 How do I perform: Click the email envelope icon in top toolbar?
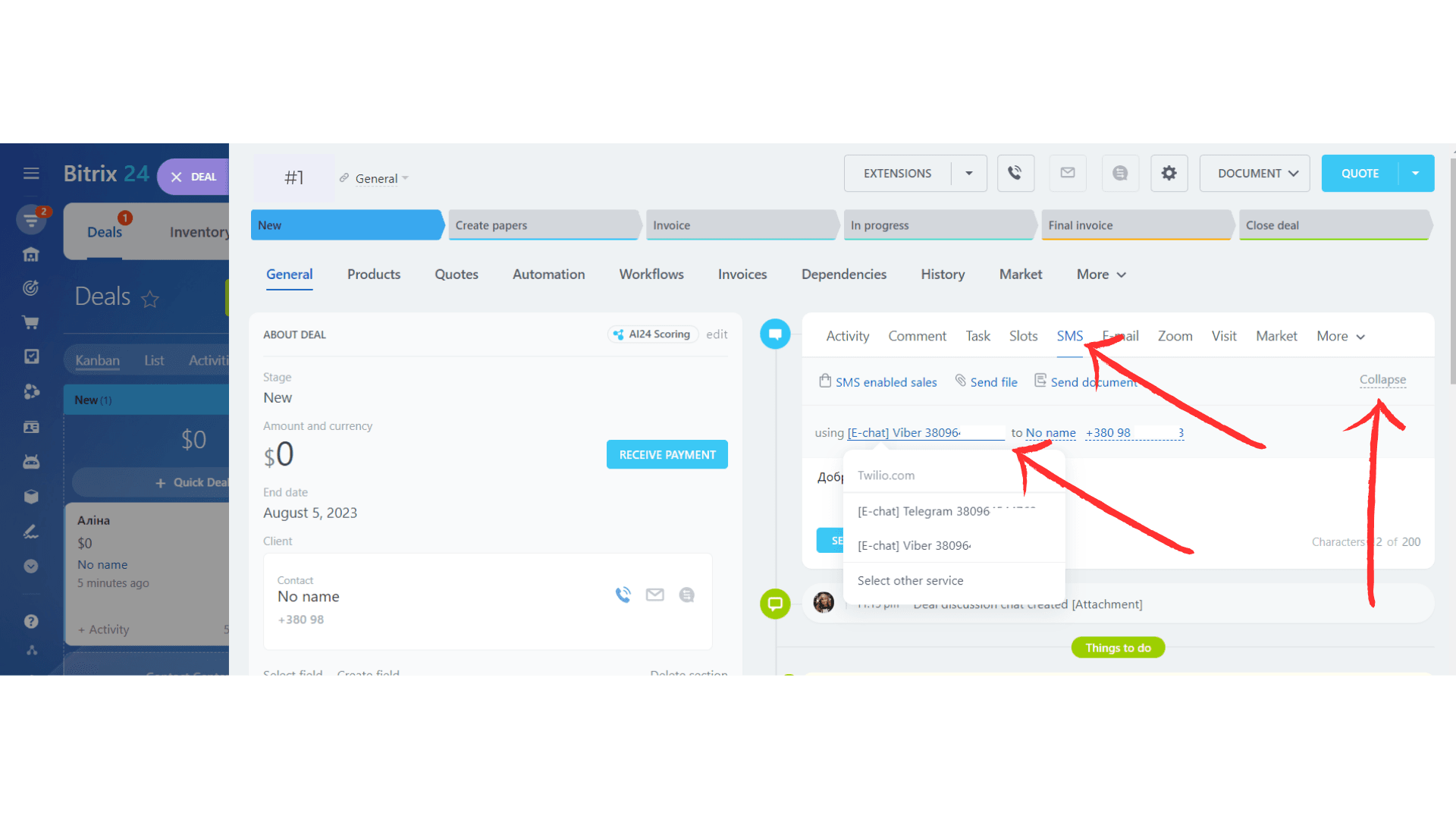coord(1068,174)
